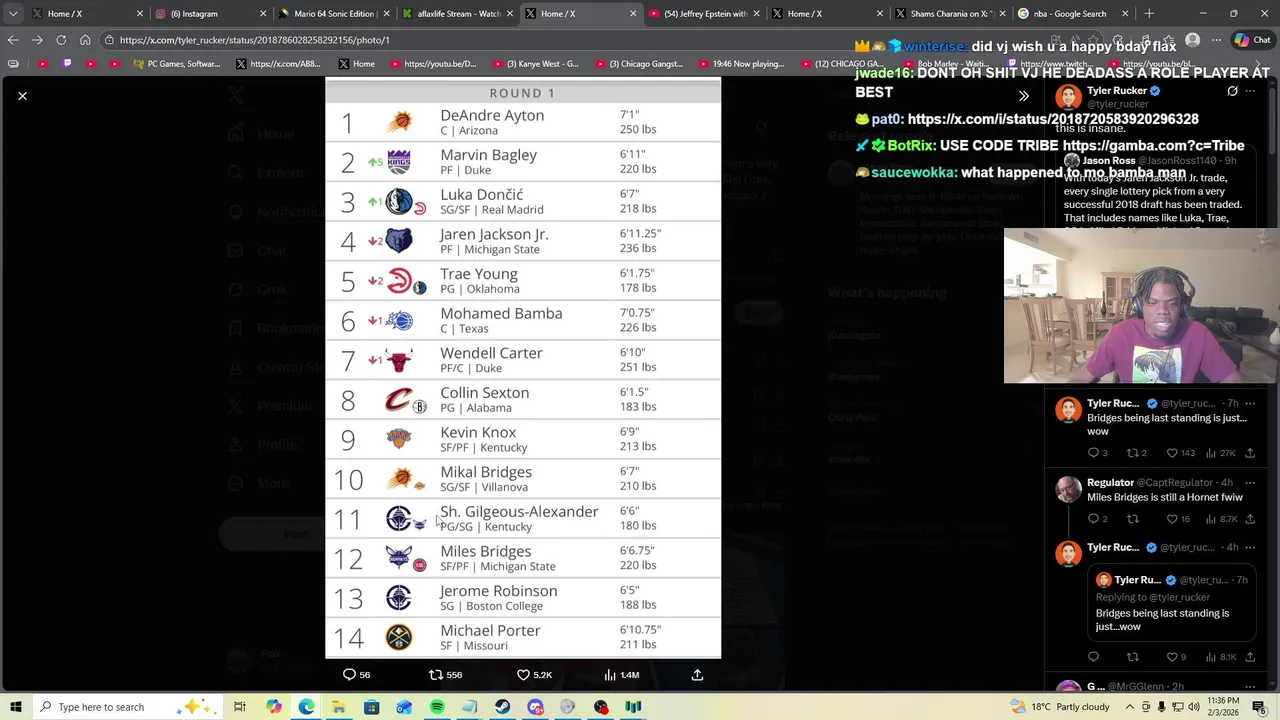Switch to the Instagram browser tab

(x=211, y=14)
